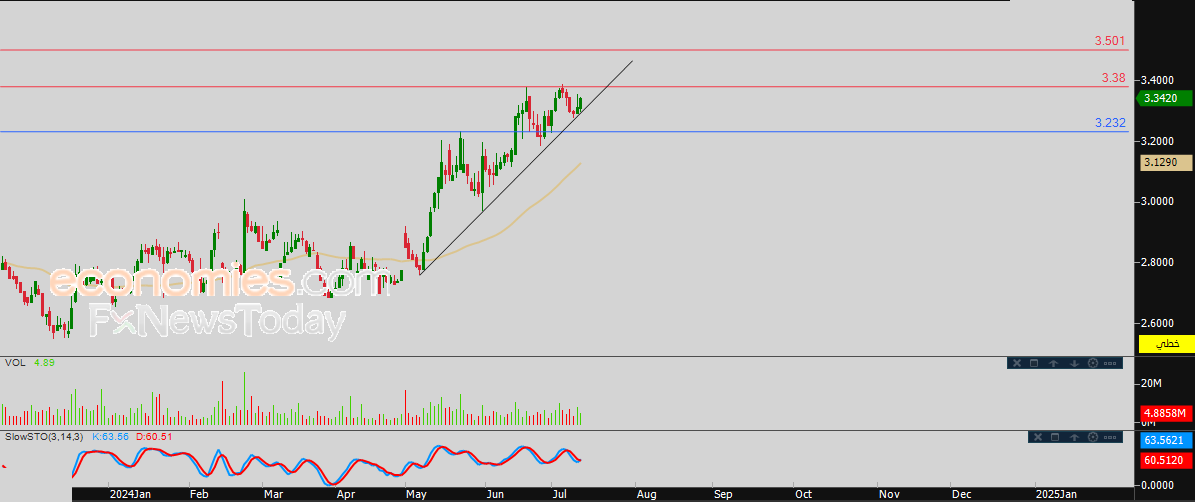This screenshot has width=1195, height=502.
Task: Click the 4.8858M volume value tag
Action: click(1165, 413)
